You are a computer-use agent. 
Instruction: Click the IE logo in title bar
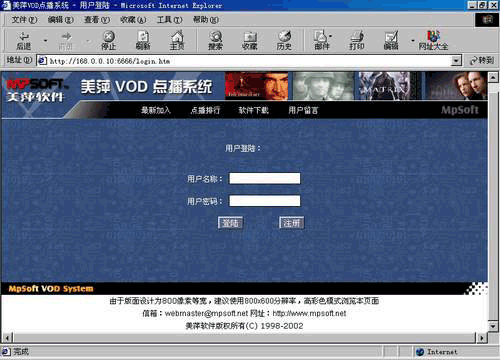pyautogui.click(x=6, y=5)
